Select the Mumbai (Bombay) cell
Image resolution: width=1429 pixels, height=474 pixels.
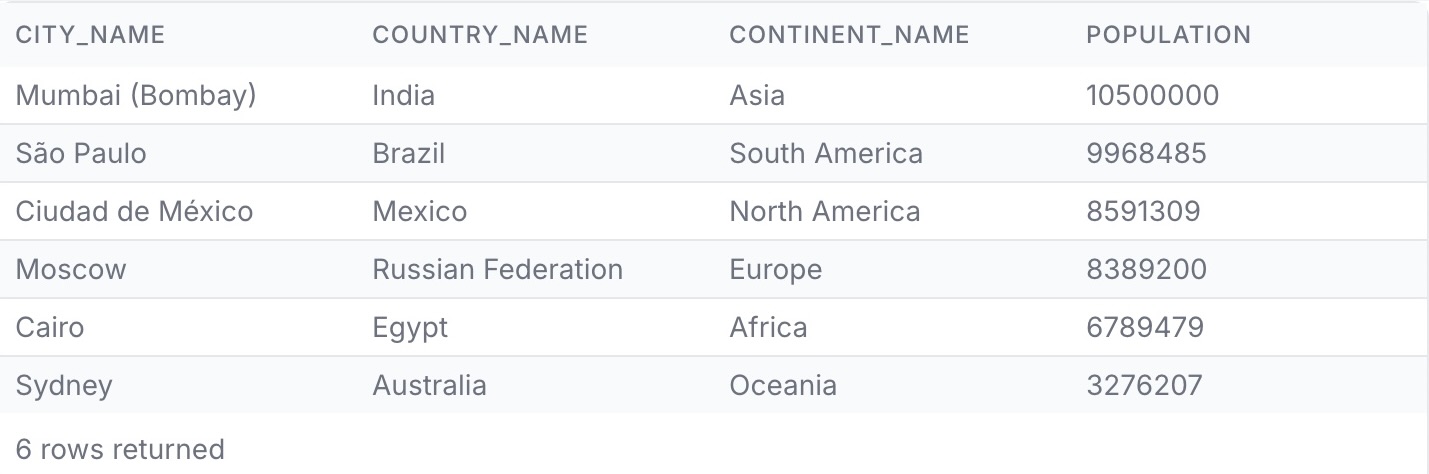[x=136, y=96]
